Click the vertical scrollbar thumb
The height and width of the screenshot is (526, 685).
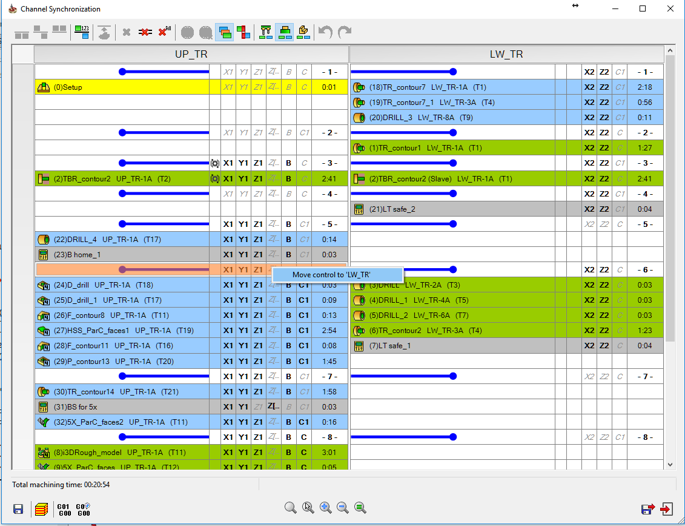point(670,199)
